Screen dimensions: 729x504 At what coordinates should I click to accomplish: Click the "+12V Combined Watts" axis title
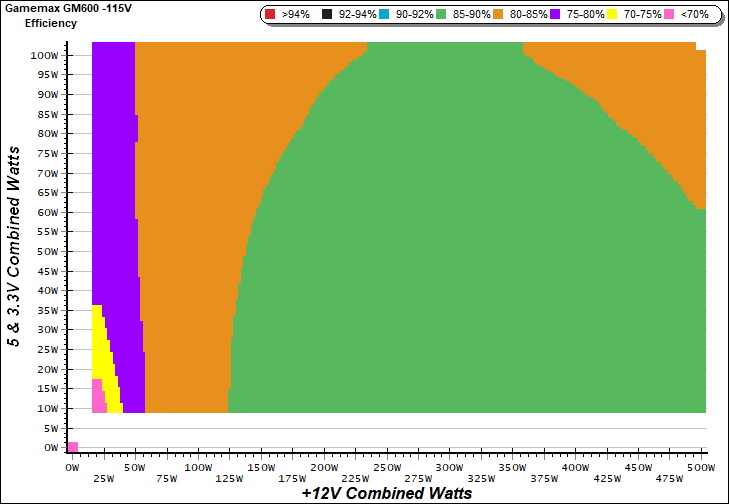point(387,493)
